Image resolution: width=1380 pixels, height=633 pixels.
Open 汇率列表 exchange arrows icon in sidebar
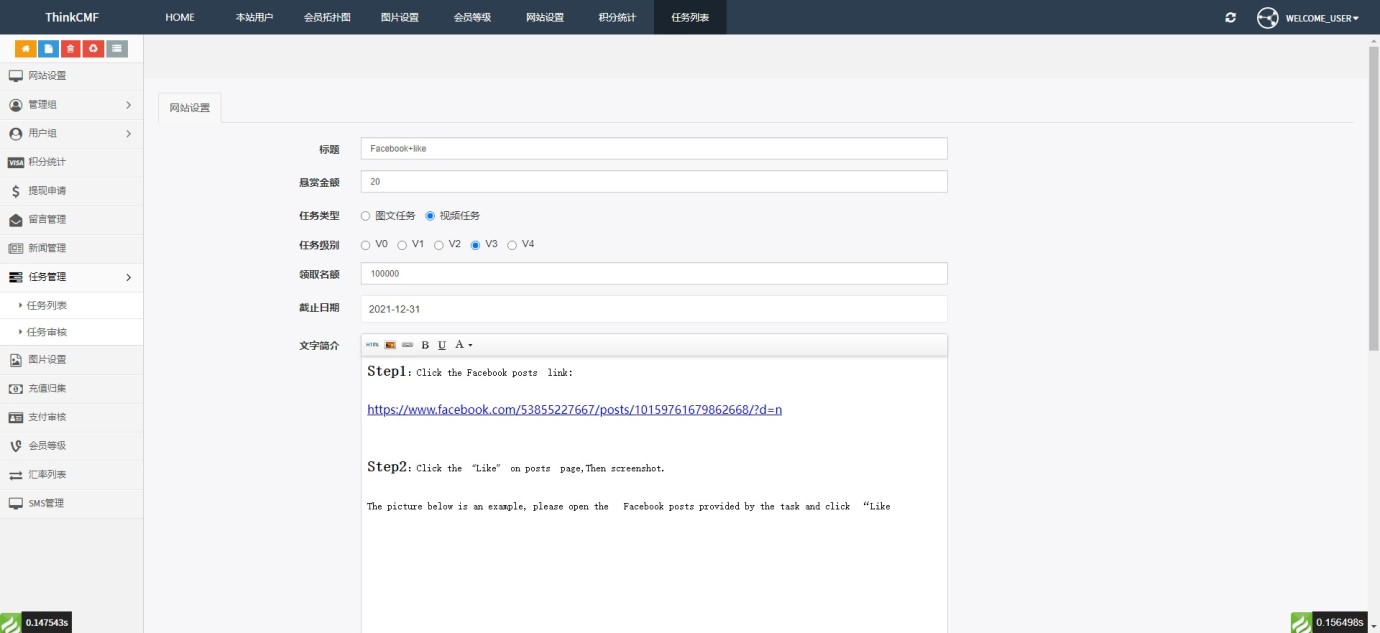(15, 475)
